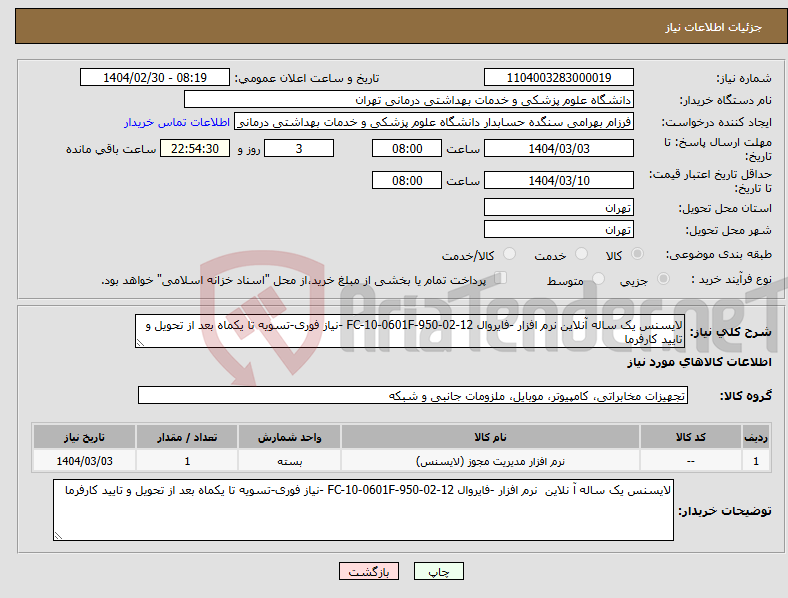
Task: Click the توضیحات خریدار textarea
Action: pyautogui.click(x=363, y=510)
